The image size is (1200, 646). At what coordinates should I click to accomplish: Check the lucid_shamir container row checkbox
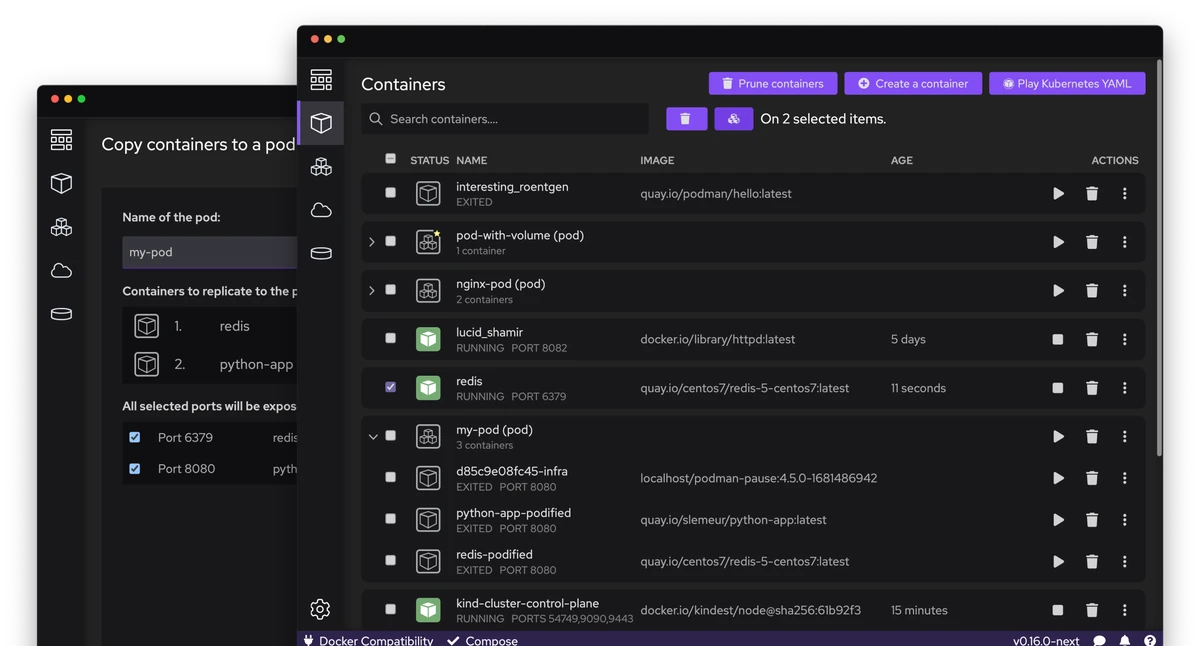click(x=389, y=339)
